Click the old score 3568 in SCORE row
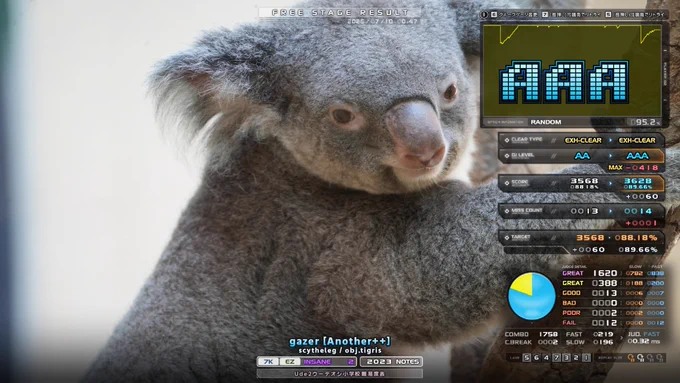The image size is (680, 383). 584,181
